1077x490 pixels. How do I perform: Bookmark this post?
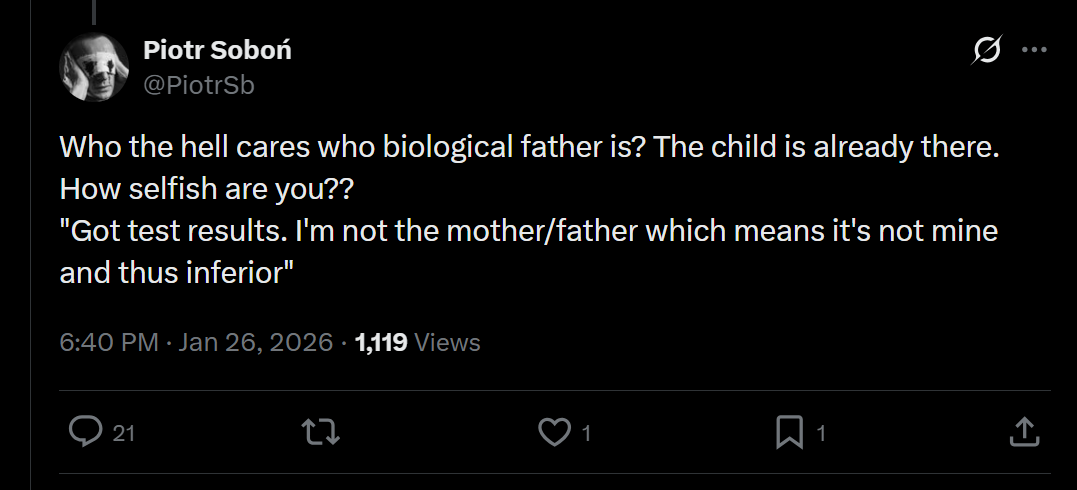(789, 432)
